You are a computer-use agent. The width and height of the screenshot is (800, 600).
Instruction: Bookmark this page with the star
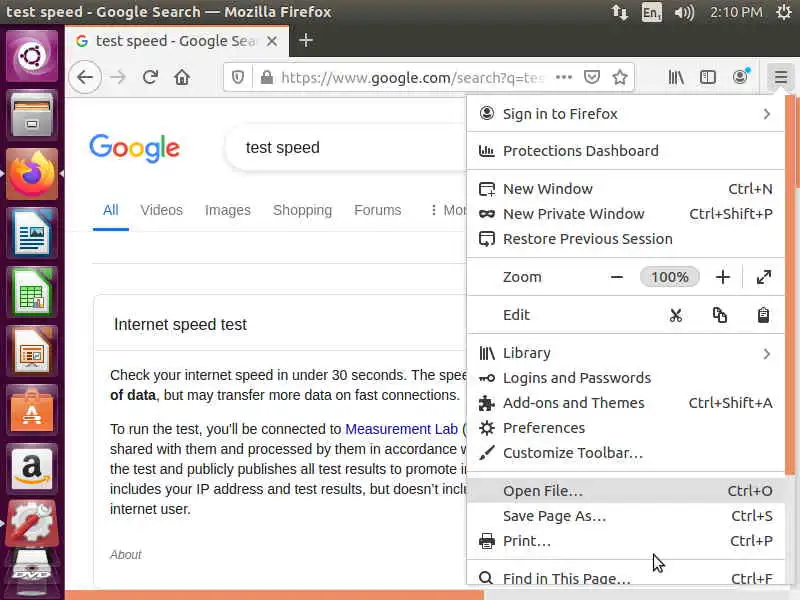620,77
